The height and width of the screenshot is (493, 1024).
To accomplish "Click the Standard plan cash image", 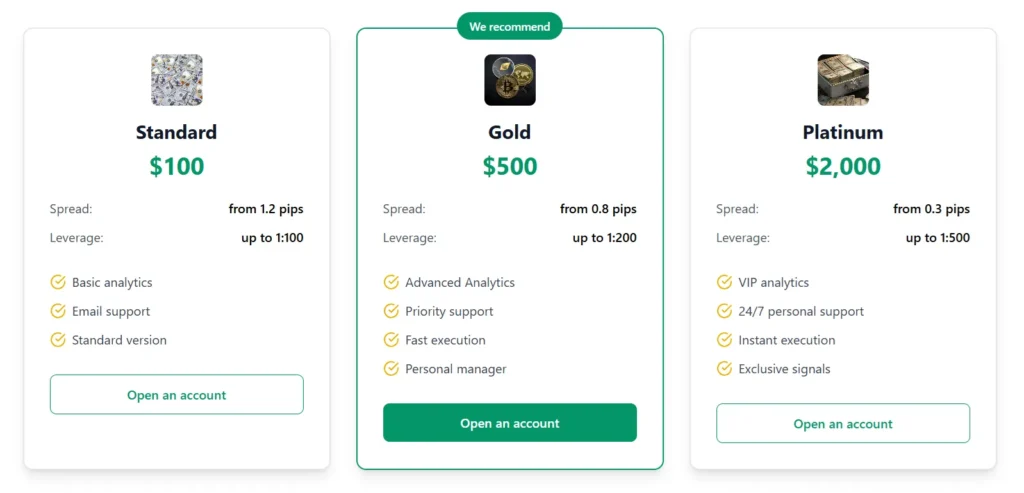I will (177, 80).
